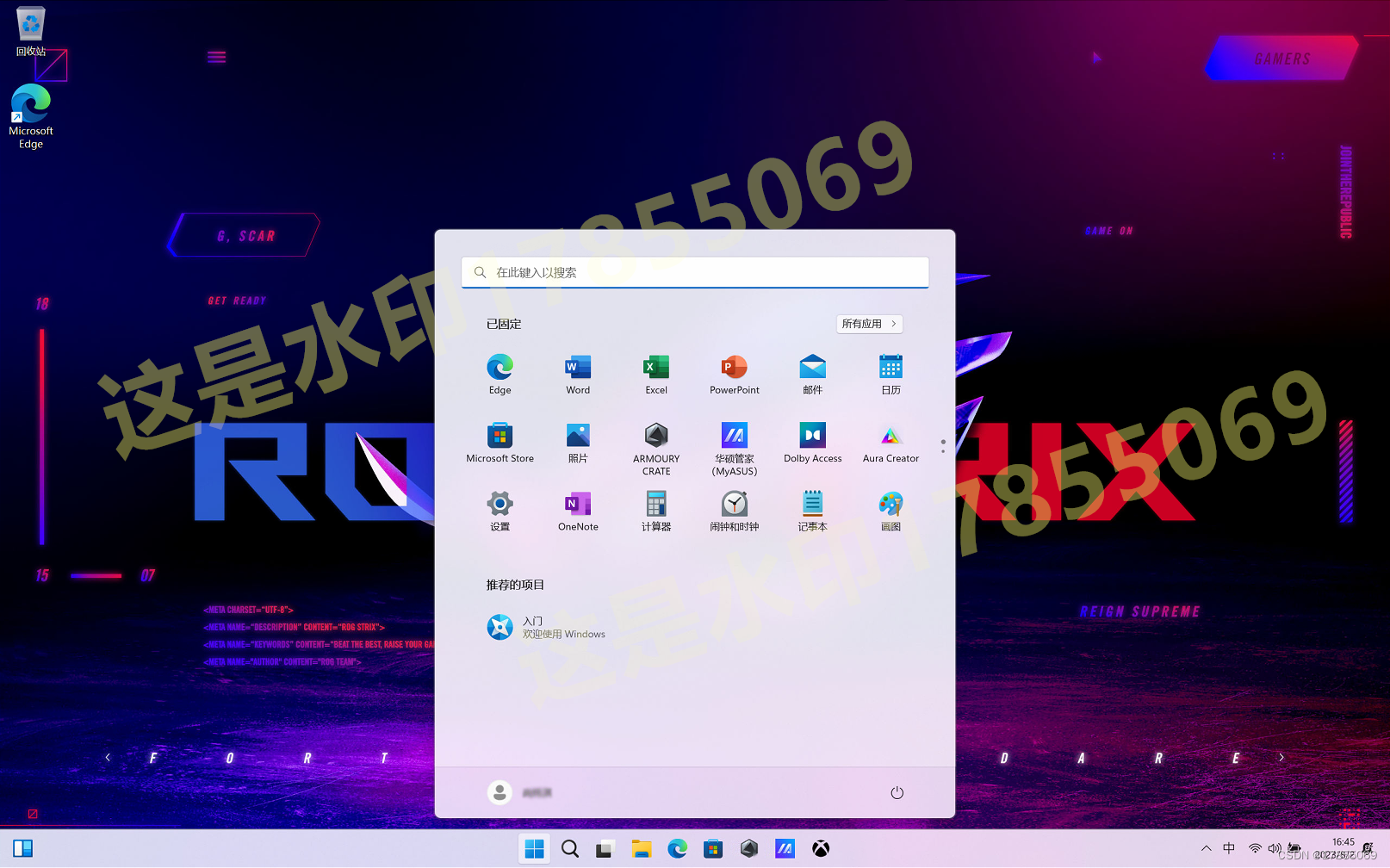
Task: Open the 照片 photos app
Action: click(x=578, y=443)
